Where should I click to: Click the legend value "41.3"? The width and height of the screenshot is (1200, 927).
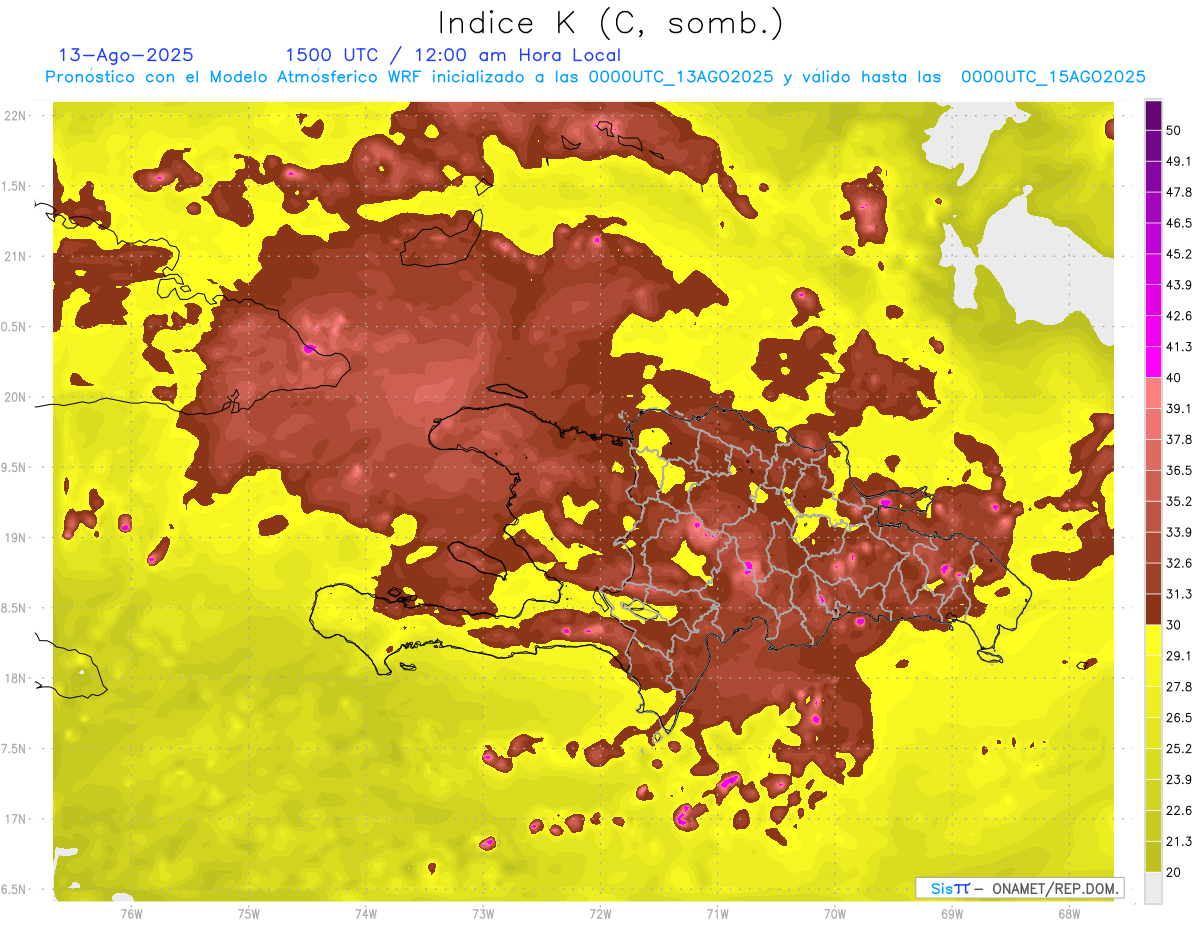tap(1178, 347)
